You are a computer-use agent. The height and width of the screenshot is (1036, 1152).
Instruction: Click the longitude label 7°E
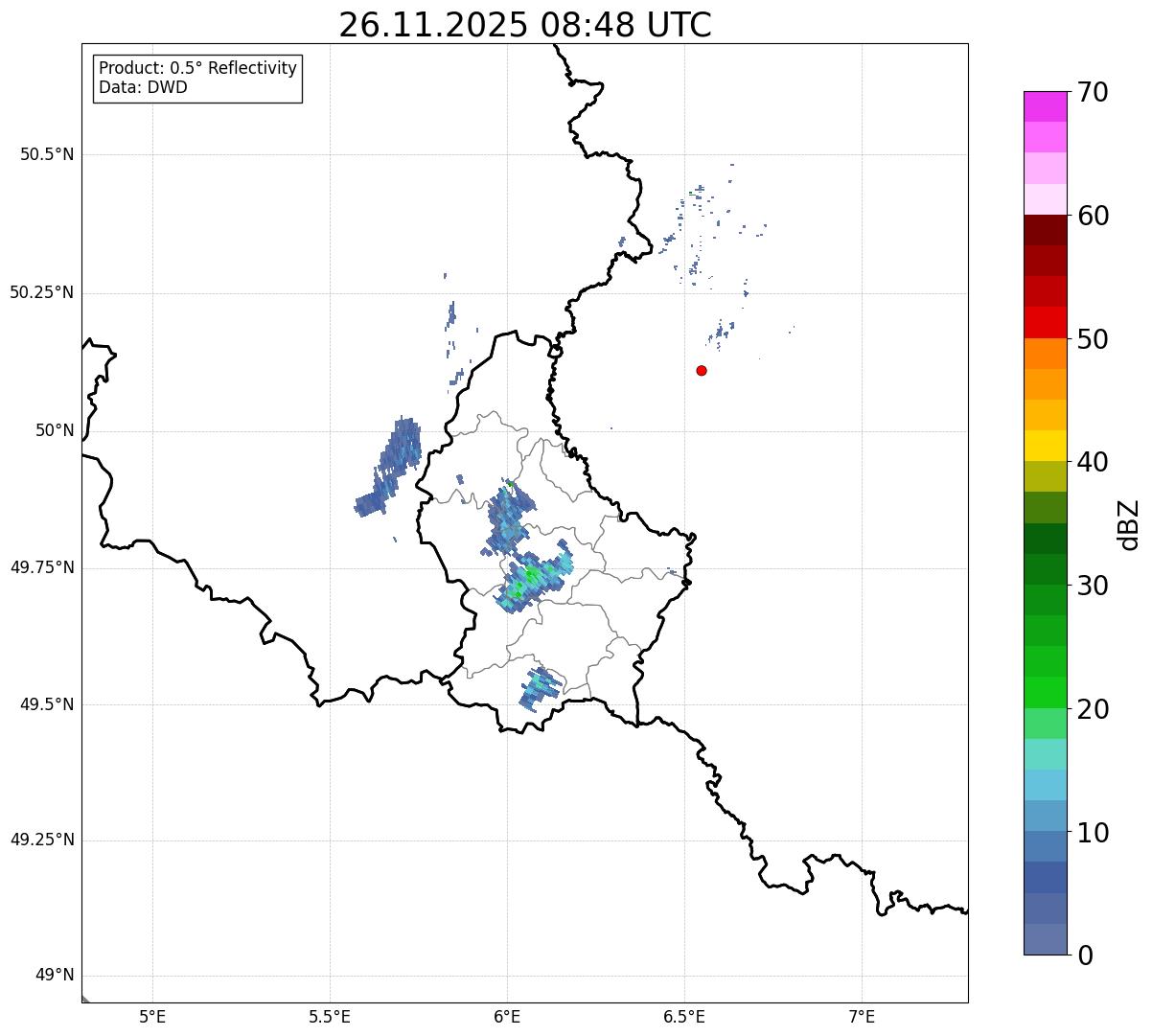pos(862,1016)
